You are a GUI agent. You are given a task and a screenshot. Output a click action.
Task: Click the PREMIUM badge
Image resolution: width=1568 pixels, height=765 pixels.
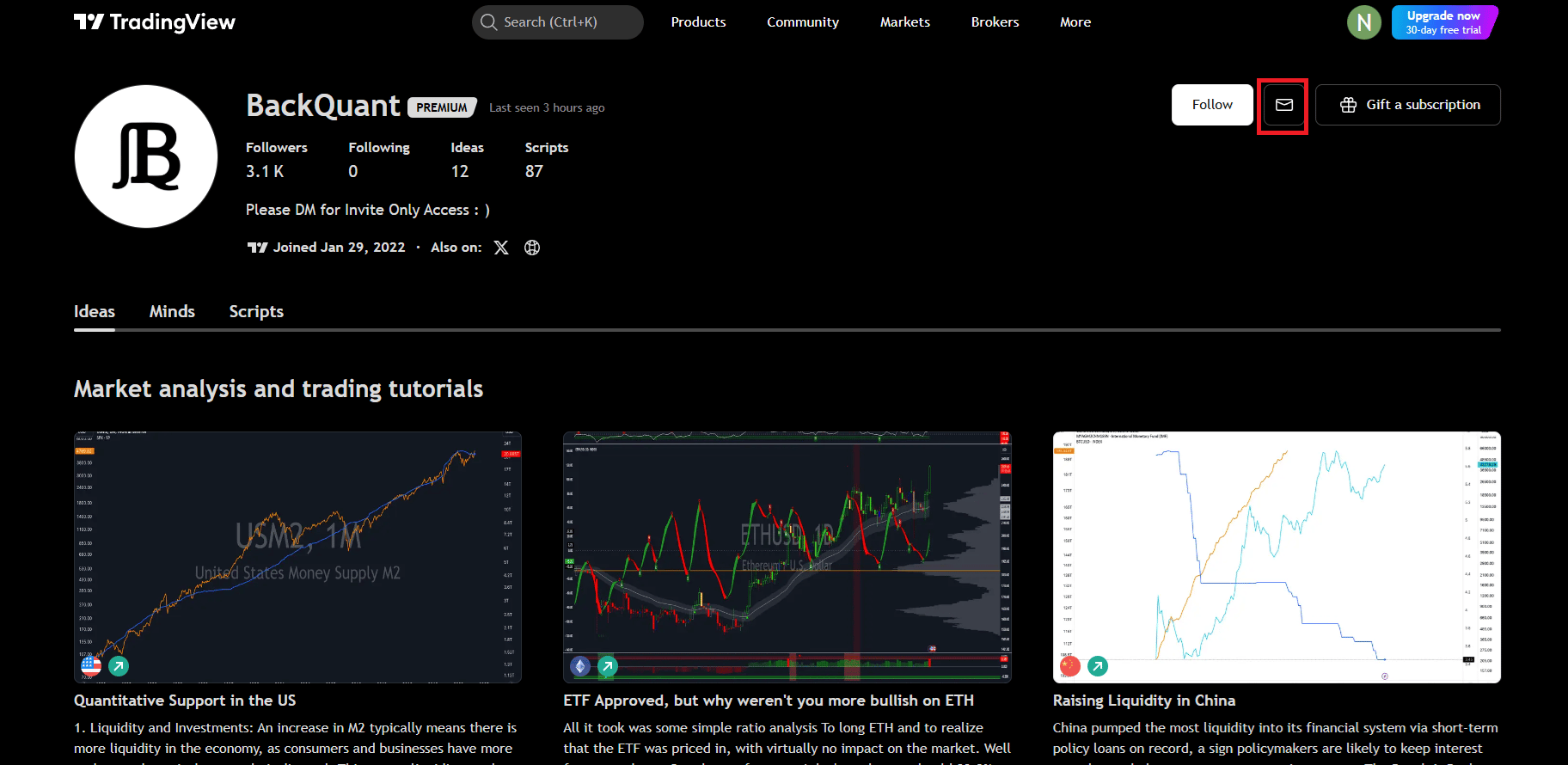(x=442, y=107)
